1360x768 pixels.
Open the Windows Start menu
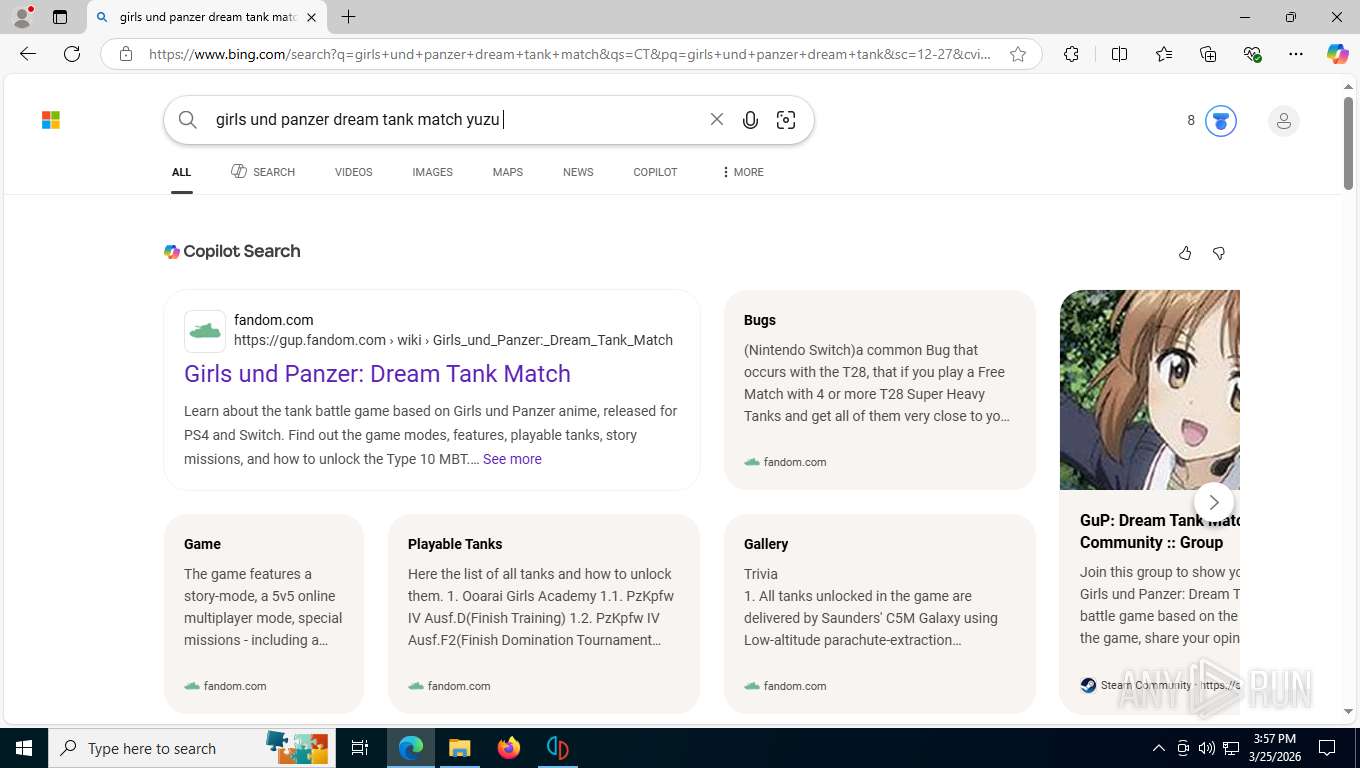[x=24, y=748]
